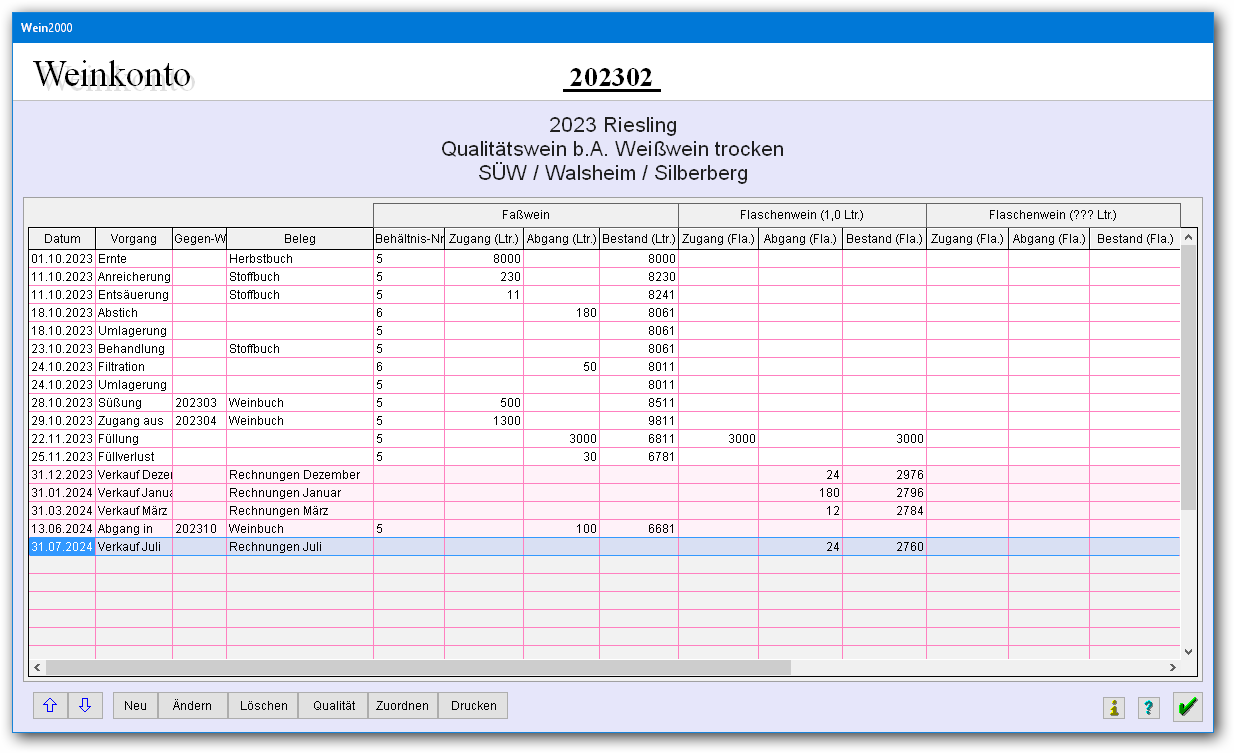Click the Rechnungen Dezember cell

tap(300, 475)
